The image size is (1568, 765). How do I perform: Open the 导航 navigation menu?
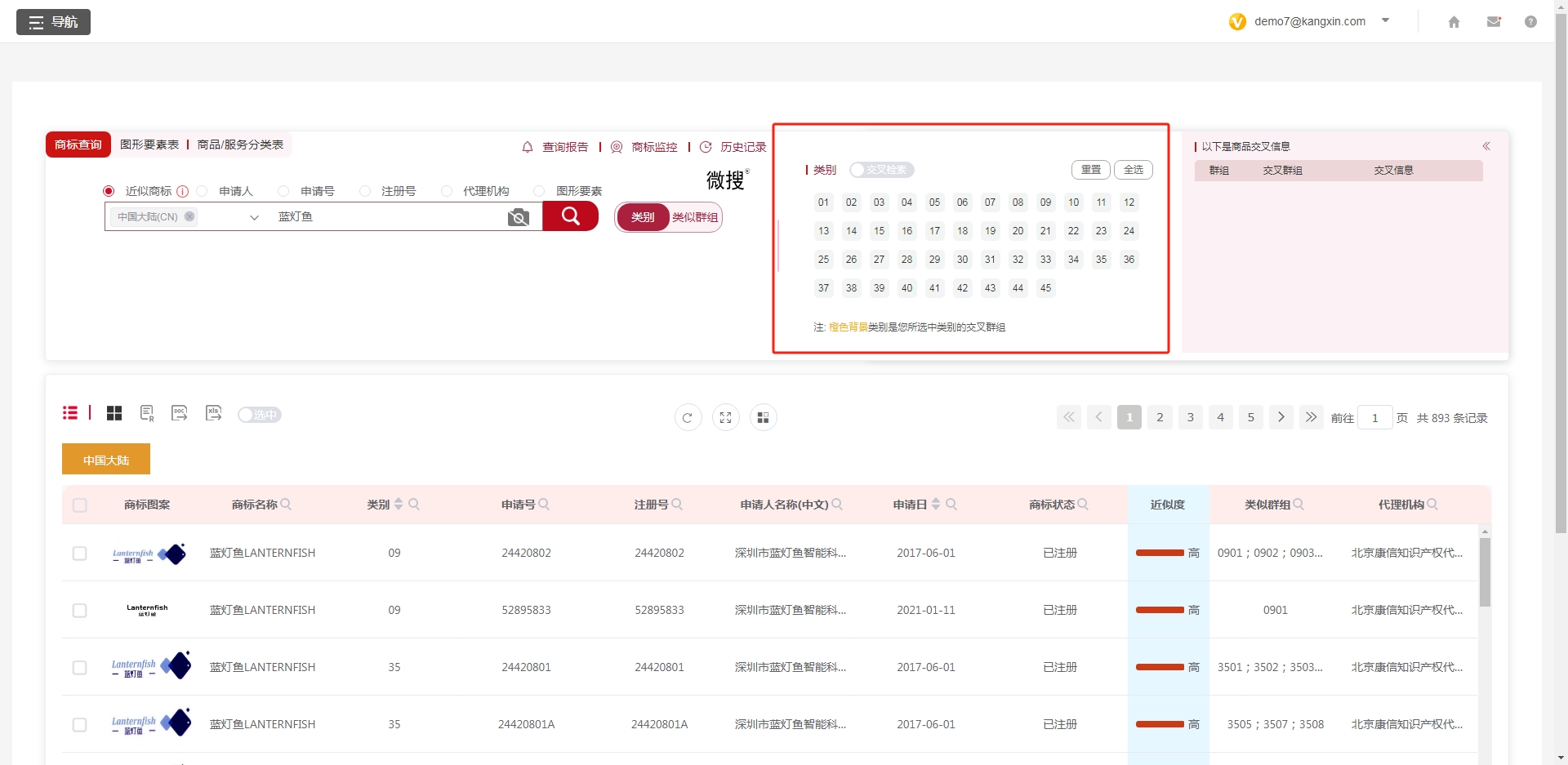[x=54, y=22]
